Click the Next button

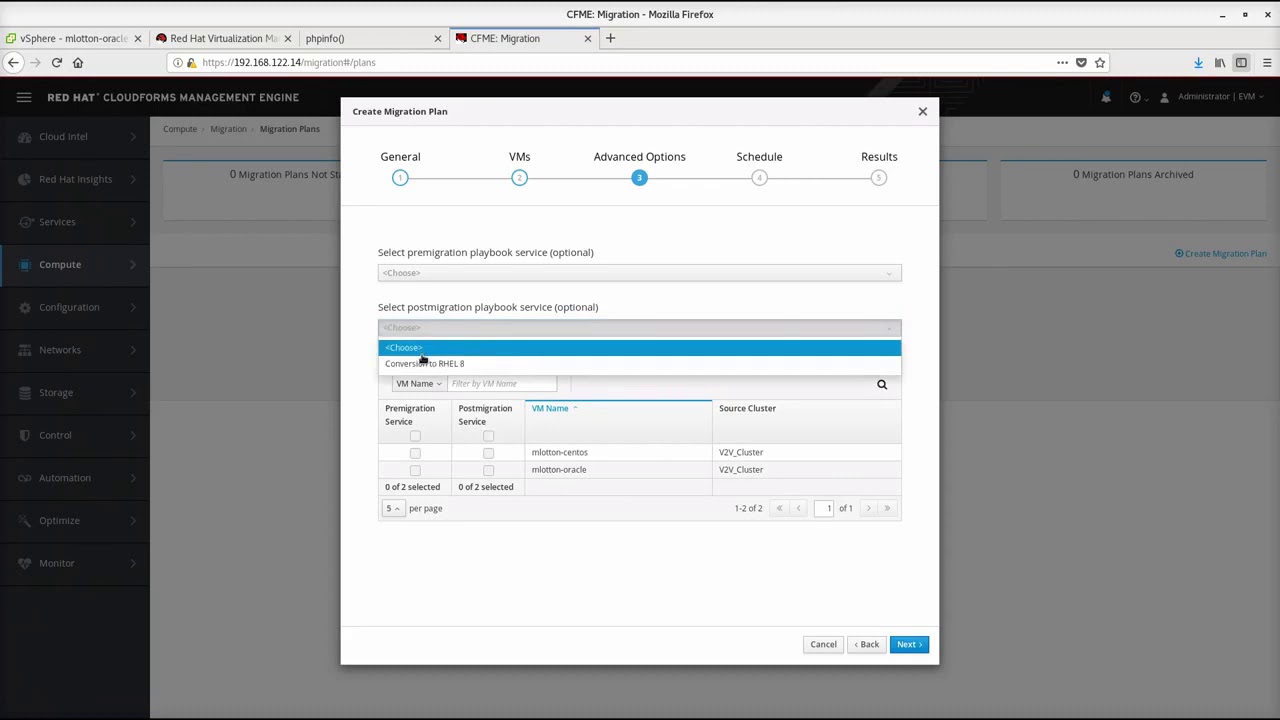(x=909, y=644)
